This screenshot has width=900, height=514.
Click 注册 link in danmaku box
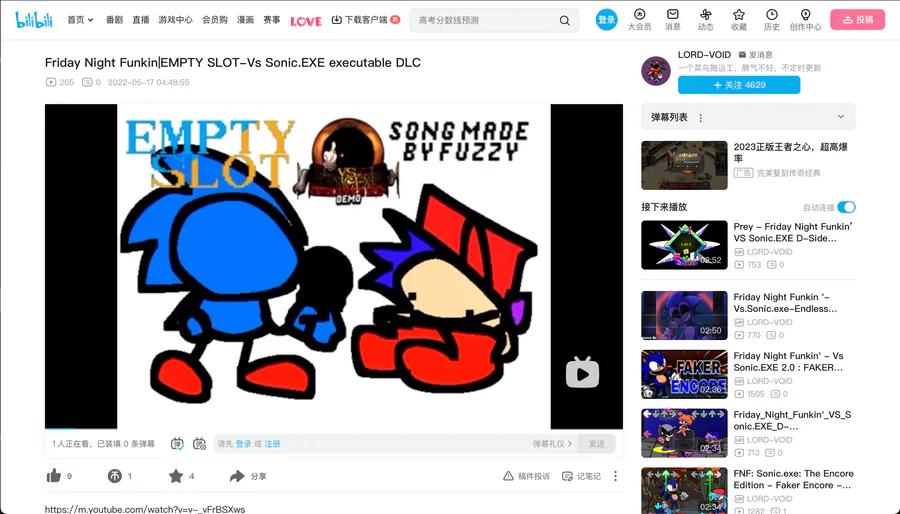click(272, 444)
